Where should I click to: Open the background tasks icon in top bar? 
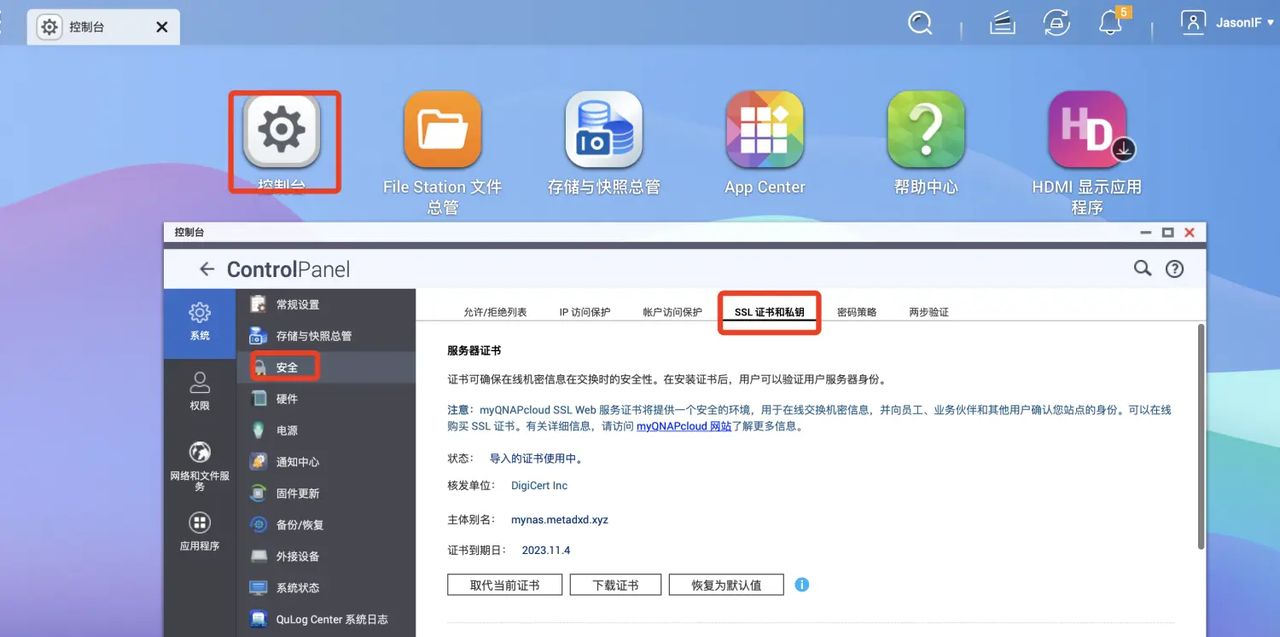click(x=1056, y=22)
